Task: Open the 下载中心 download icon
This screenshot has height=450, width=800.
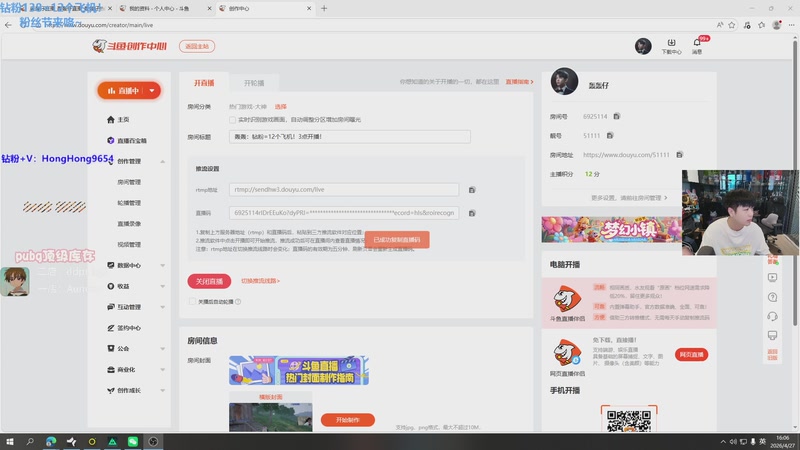Action: (x=671, y=44)
